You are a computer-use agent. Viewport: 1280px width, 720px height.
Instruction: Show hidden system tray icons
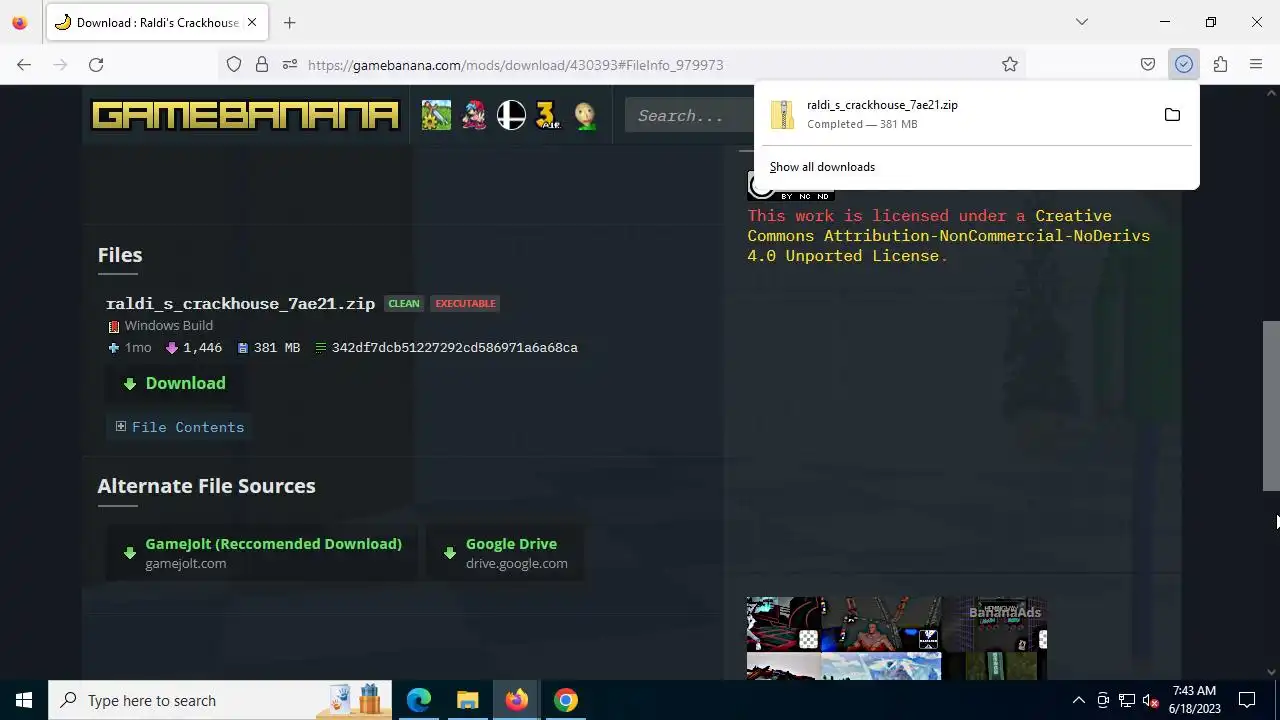[1078, 700]
